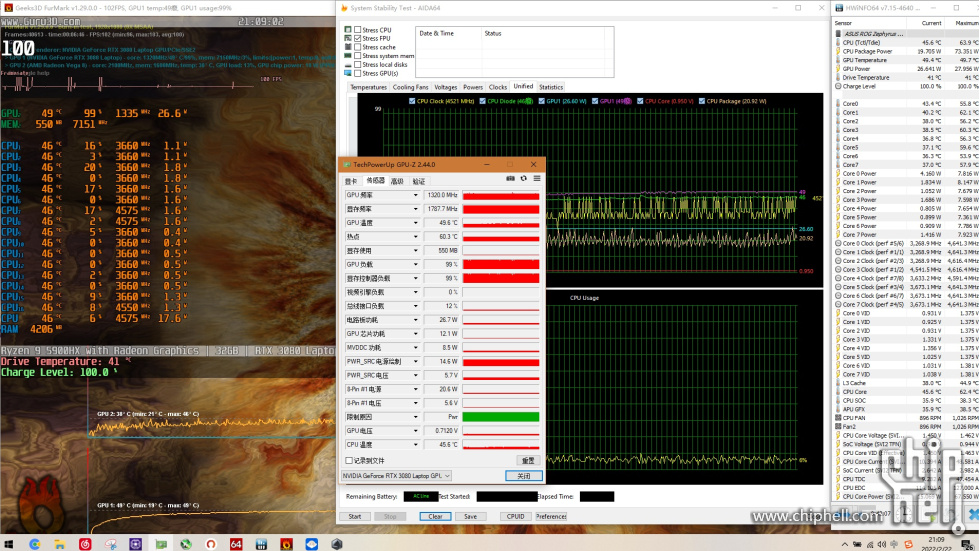The height and width of the screenshot is (551, 979).
Task: Click FurMark title bar icon
Action: pos(8,8)
